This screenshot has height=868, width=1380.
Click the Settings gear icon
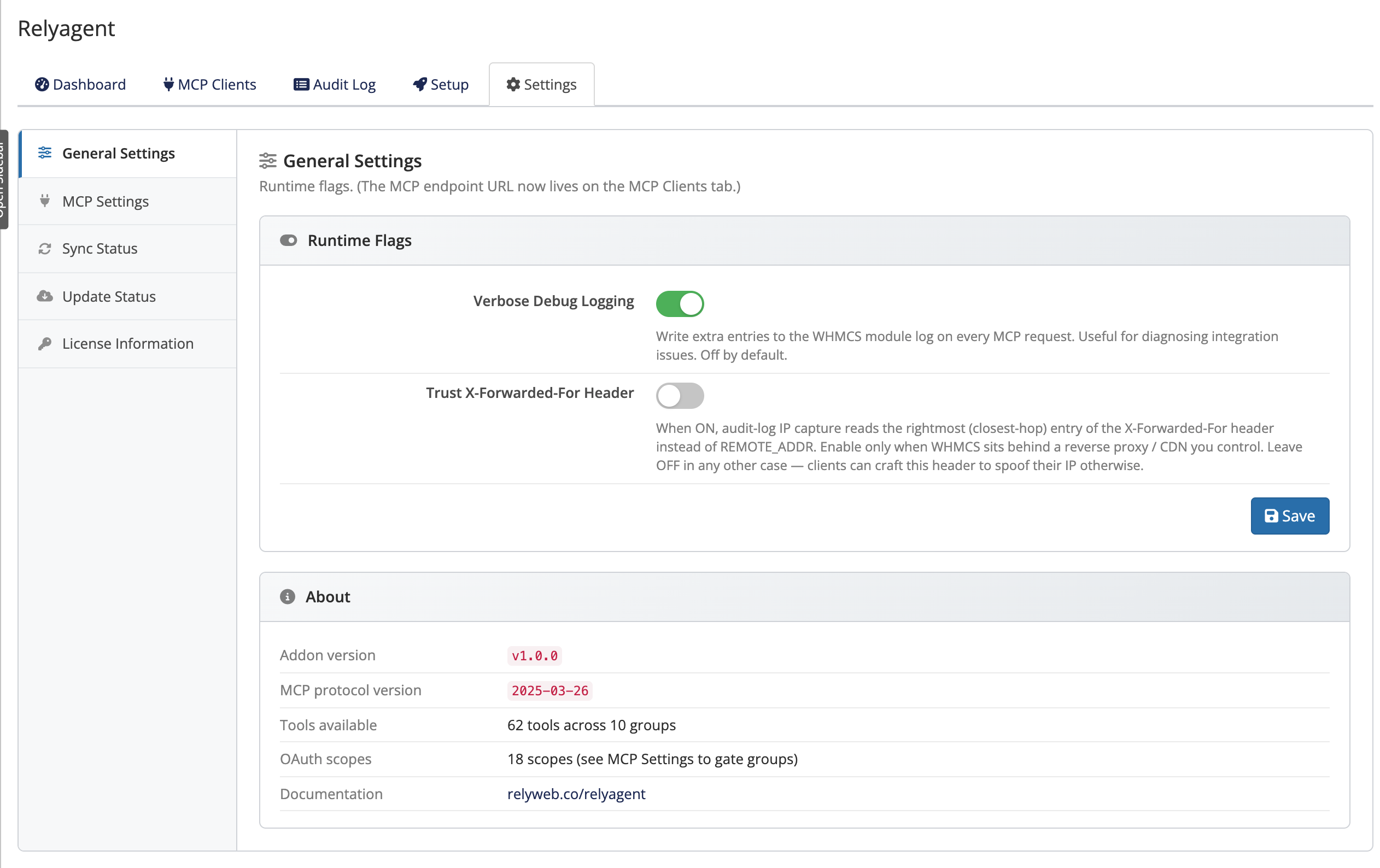[513, 84]
